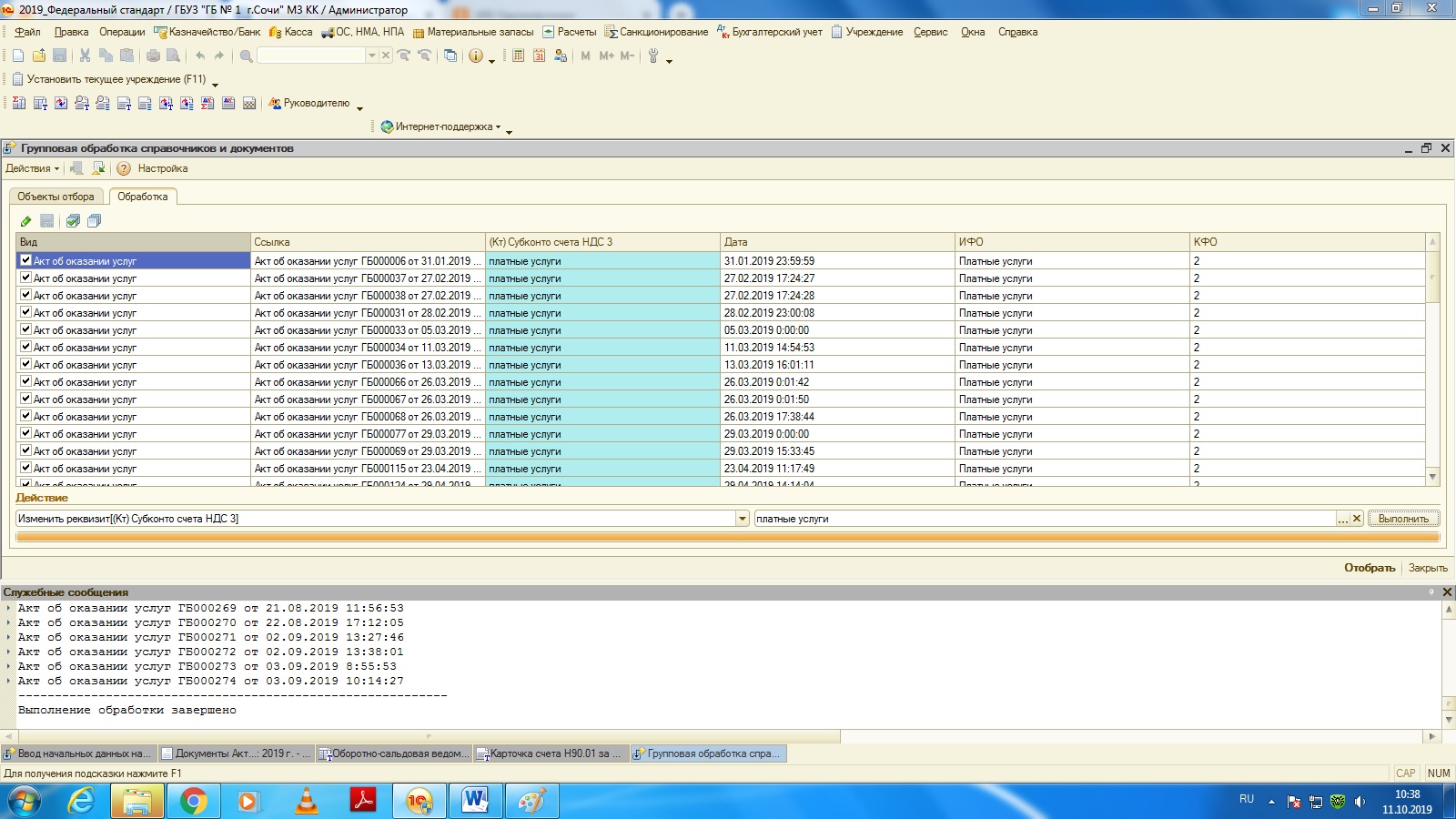Screen dimensions: 1456x819
Task: Click the Закрыть button
Action: tap(1428, 568)
